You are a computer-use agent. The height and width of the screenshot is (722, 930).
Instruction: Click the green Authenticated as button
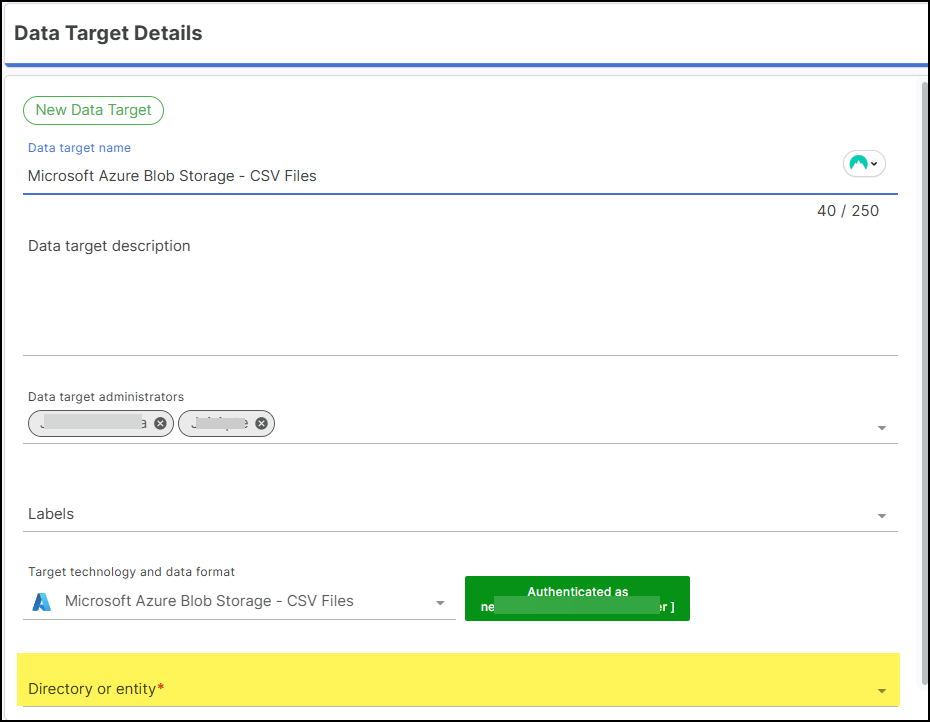577,599
